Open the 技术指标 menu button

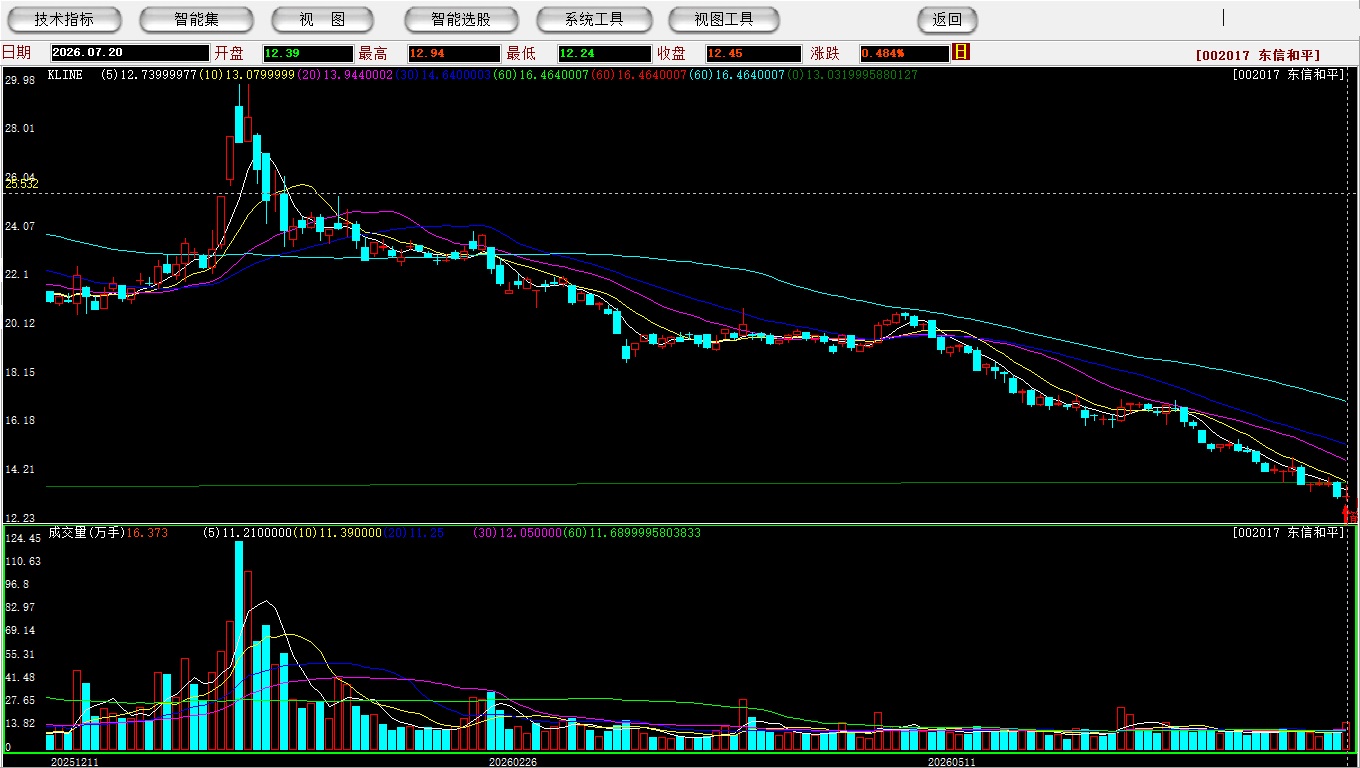[64, 19]
